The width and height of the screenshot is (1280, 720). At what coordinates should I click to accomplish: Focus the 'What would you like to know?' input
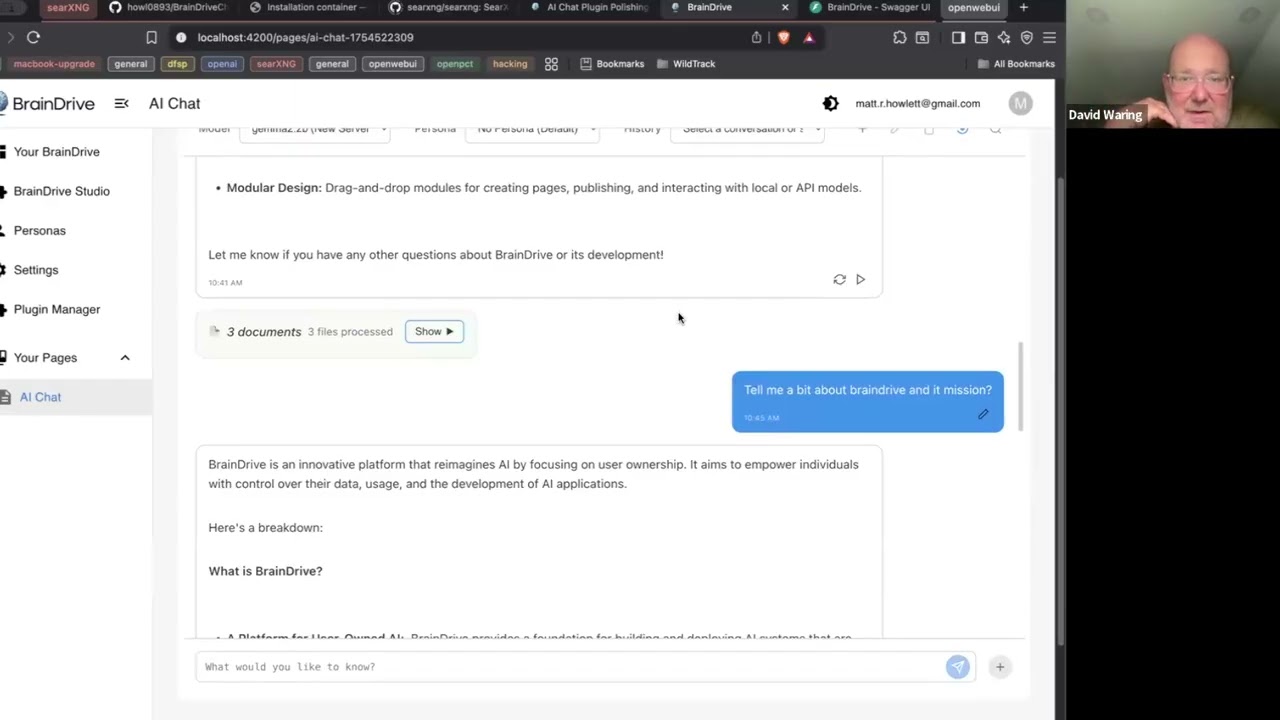pos(570,667)
